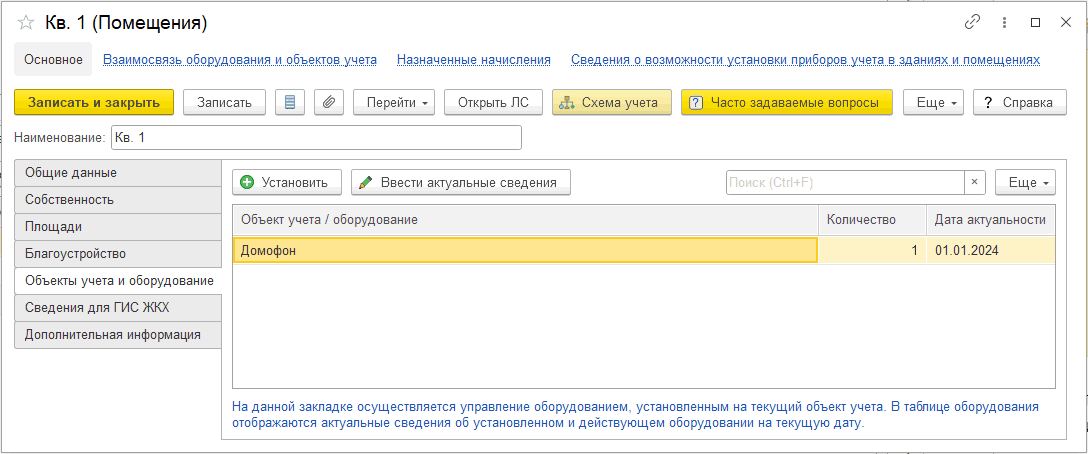Image resolution: width=1088 pixels, height=454 pixels.
Task: Open Схема учета
Action: 612,102
